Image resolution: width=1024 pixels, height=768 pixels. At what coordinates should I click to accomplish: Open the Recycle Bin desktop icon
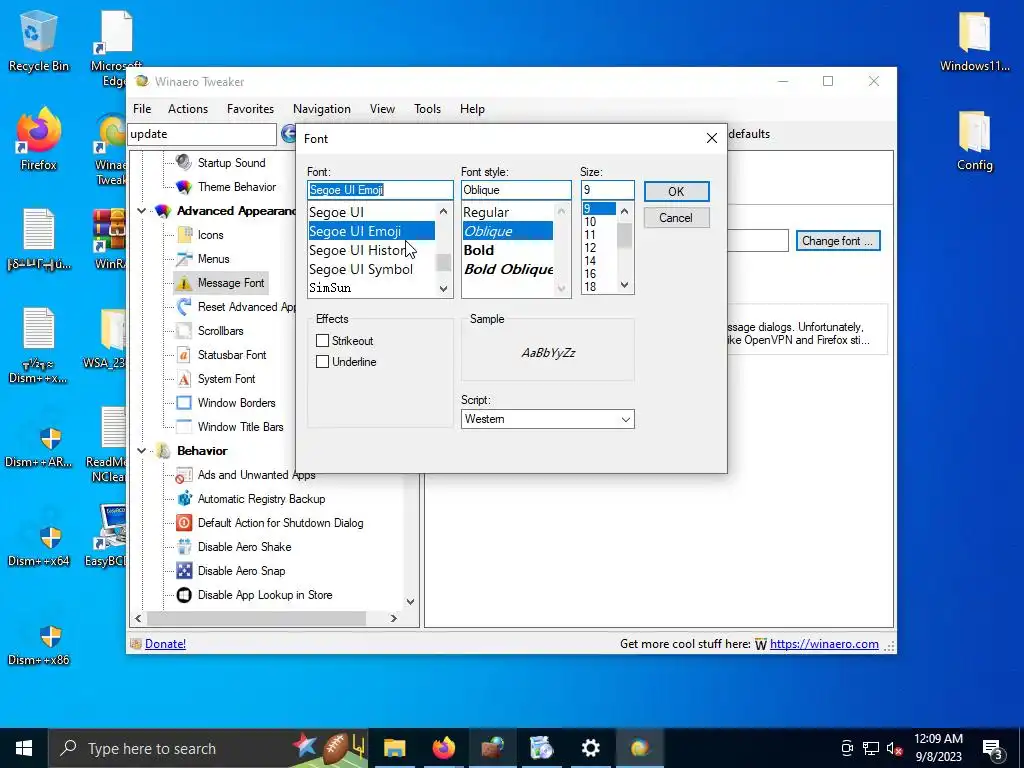(x=38, y=41)
